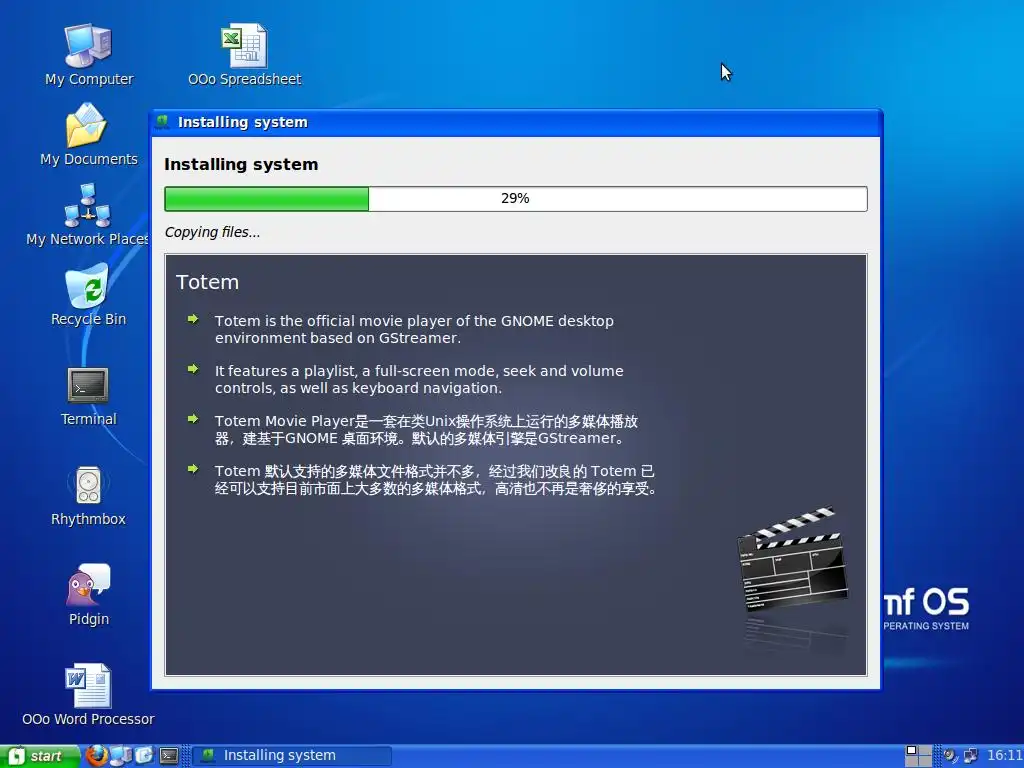
Task: Launch the Rhythmbox music player icon
Action: point(88,496)
